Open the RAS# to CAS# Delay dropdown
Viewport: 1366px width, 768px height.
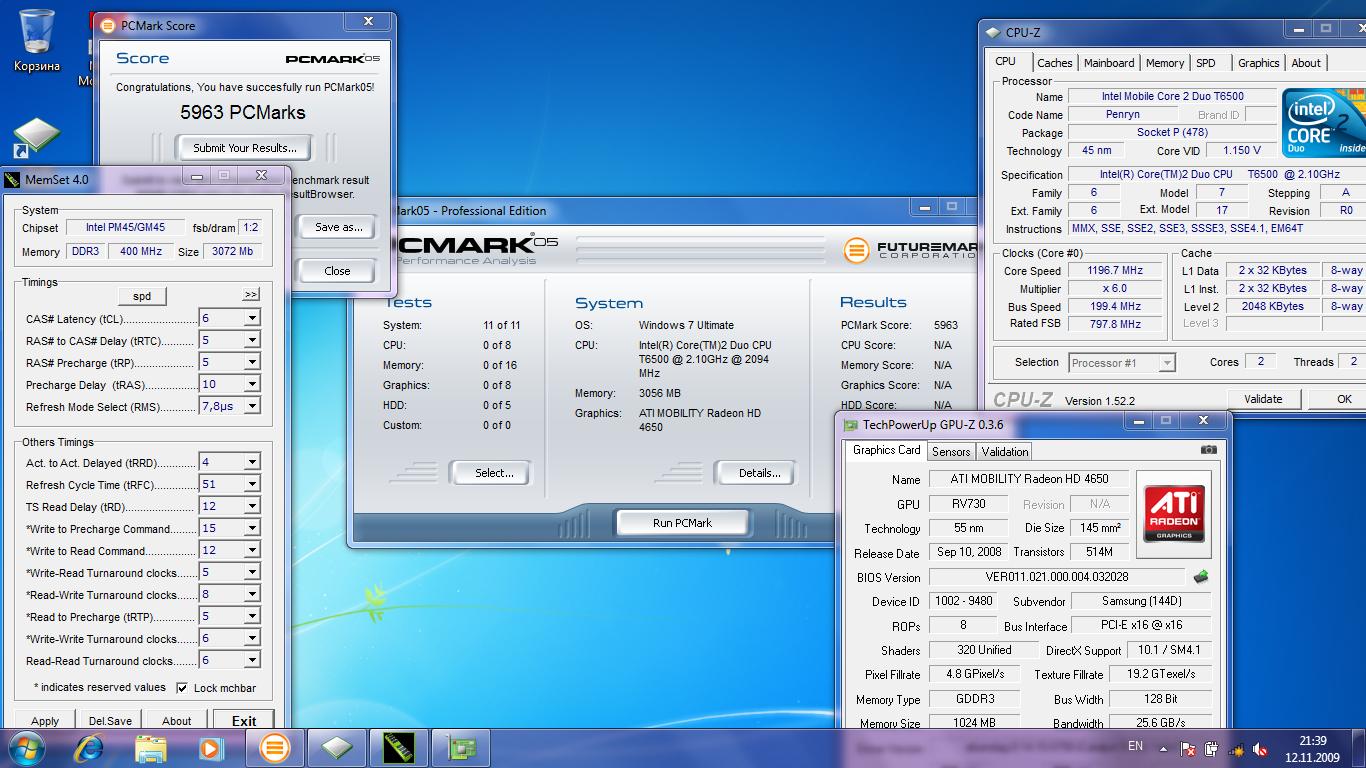click(252, 340)
